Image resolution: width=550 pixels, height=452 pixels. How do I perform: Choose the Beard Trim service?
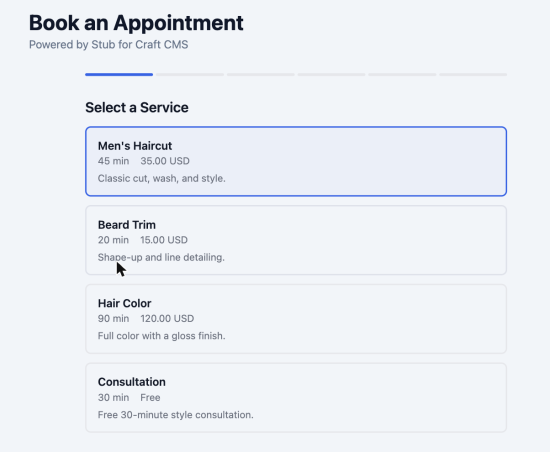(x=296, y=240)
